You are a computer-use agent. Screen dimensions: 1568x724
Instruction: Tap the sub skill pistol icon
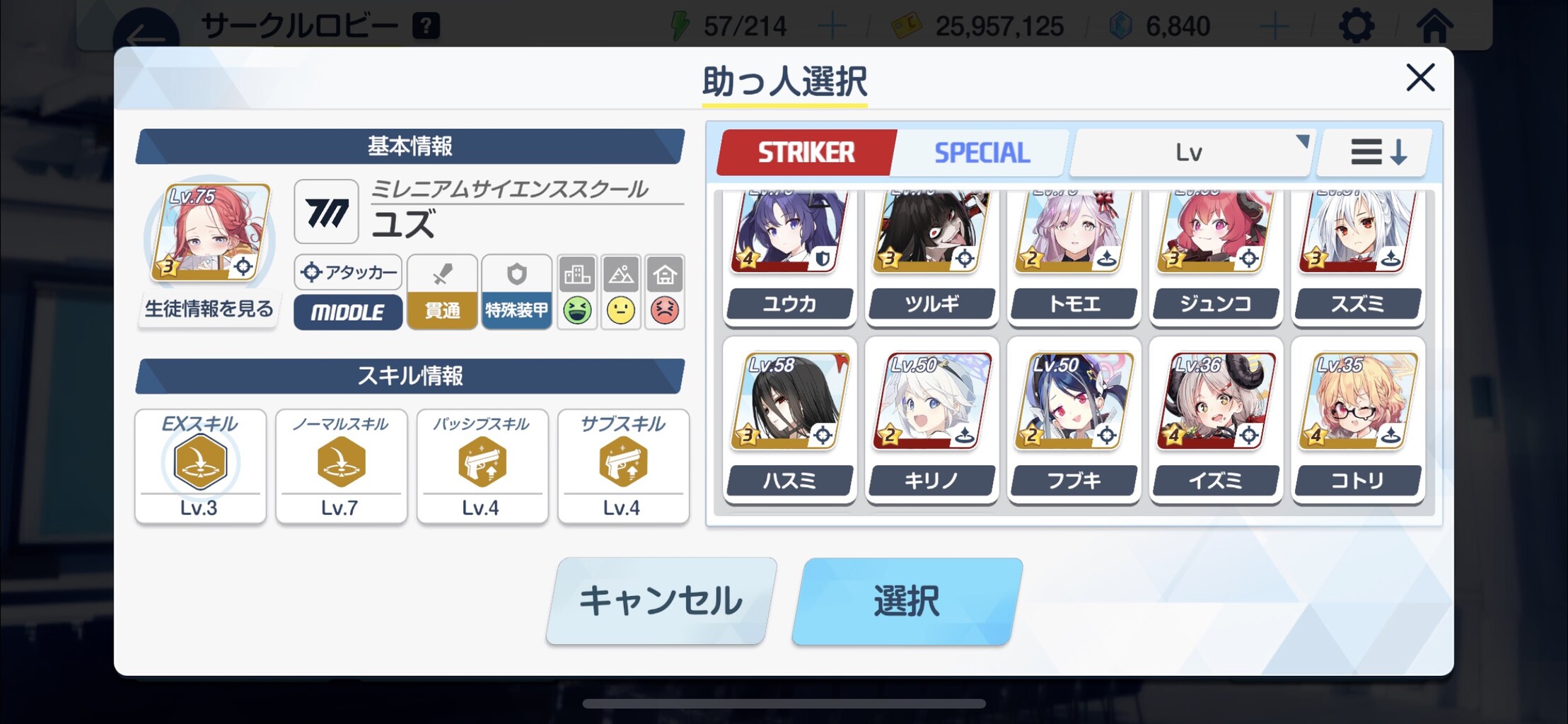pos(623,462)
